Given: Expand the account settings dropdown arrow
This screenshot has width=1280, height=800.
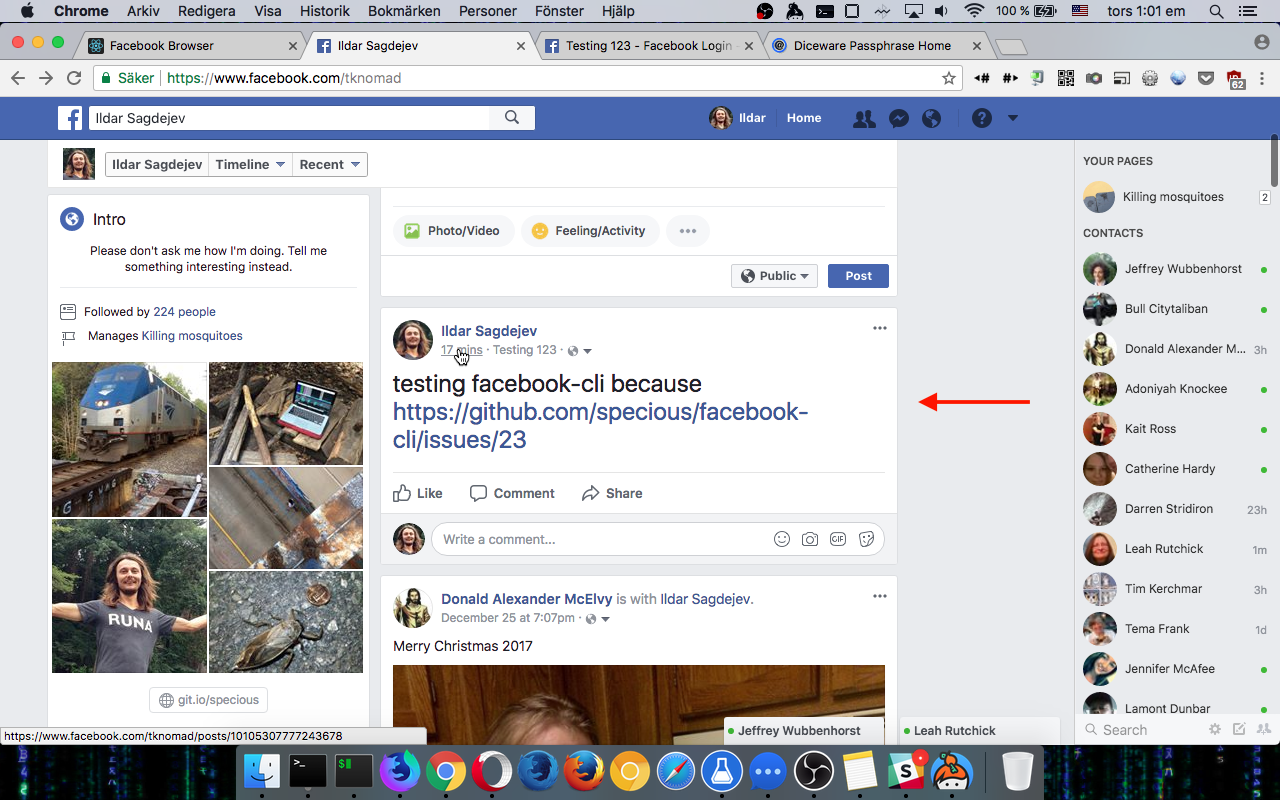Looking at the screenshot, I should tap(1012, 118).
